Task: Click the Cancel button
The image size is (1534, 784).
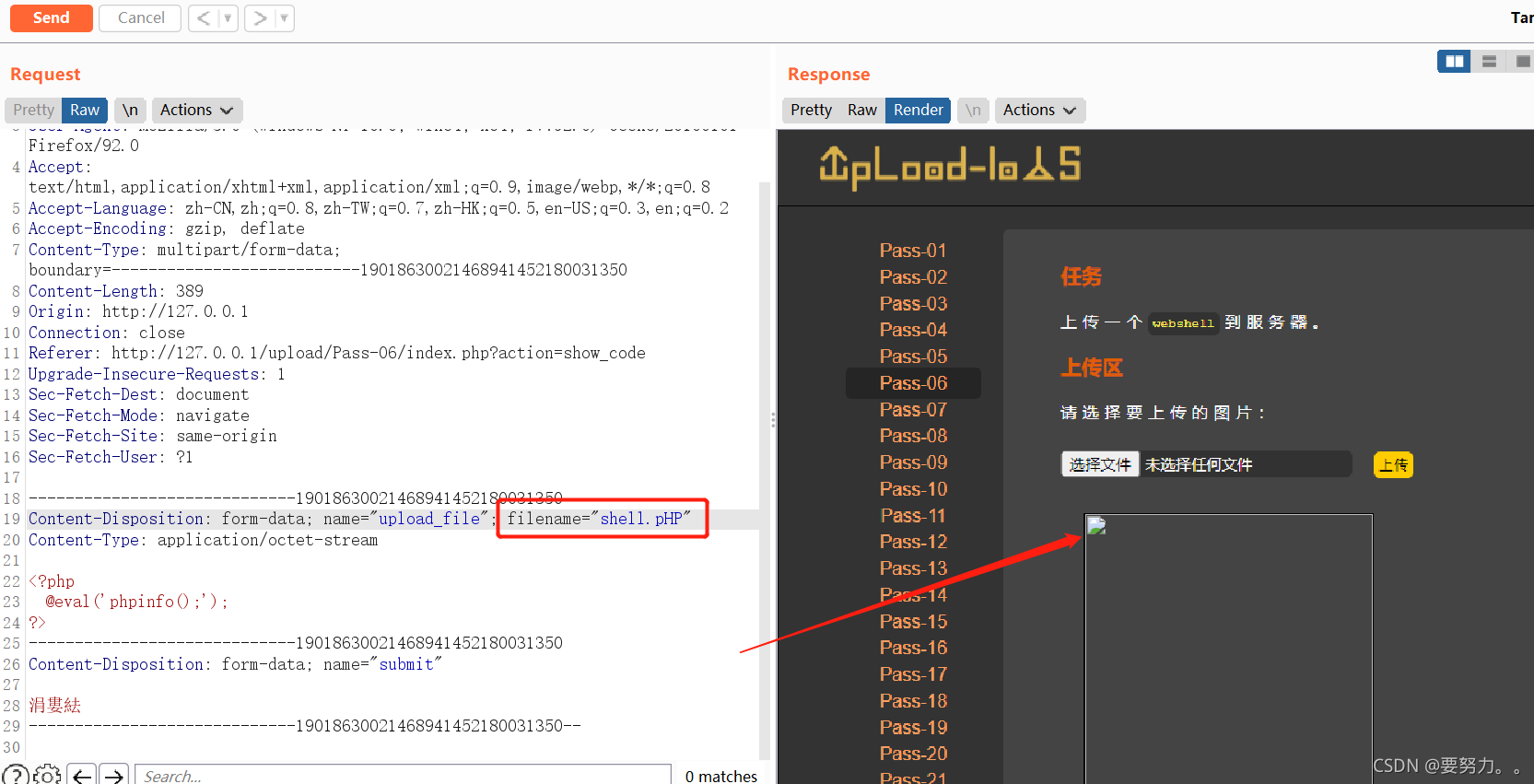Action: click(x=141, y=18)
